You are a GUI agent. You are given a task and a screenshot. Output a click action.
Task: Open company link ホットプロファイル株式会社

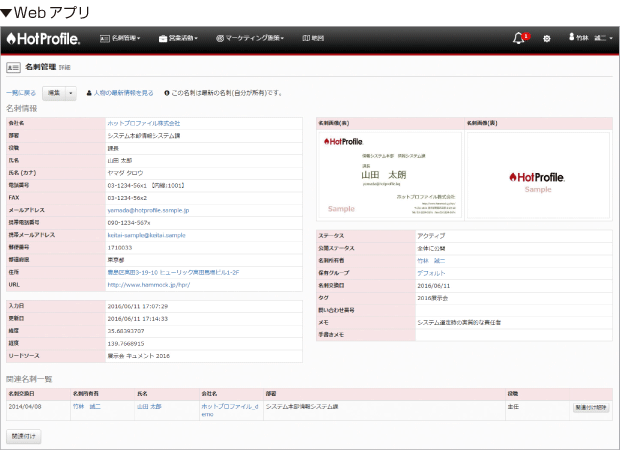click(x=144, y=123)
